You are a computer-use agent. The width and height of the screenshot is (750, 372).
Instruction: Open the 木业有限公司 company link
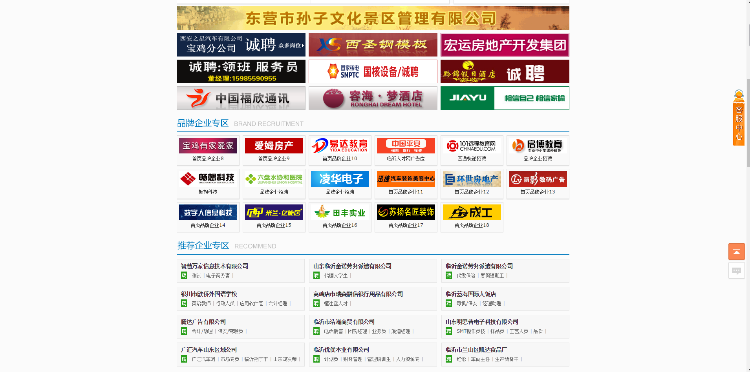click(341, 350)
